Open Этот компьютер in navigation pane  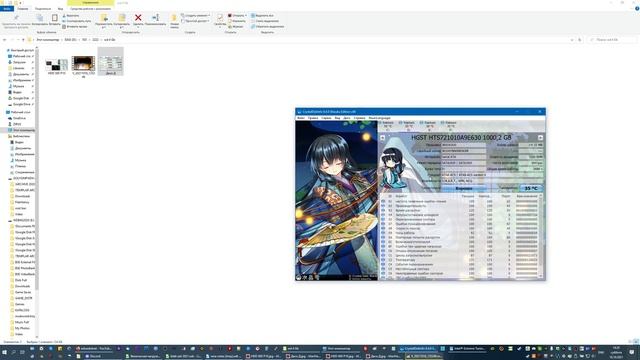pos(21,130)
